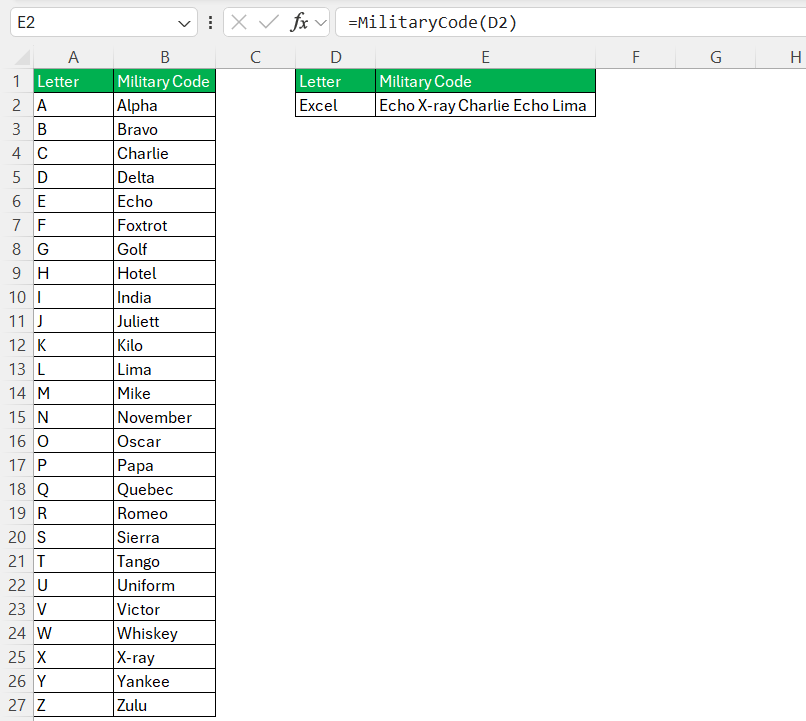
Task: Select row 20 header
Action: [x=17, y=537]
